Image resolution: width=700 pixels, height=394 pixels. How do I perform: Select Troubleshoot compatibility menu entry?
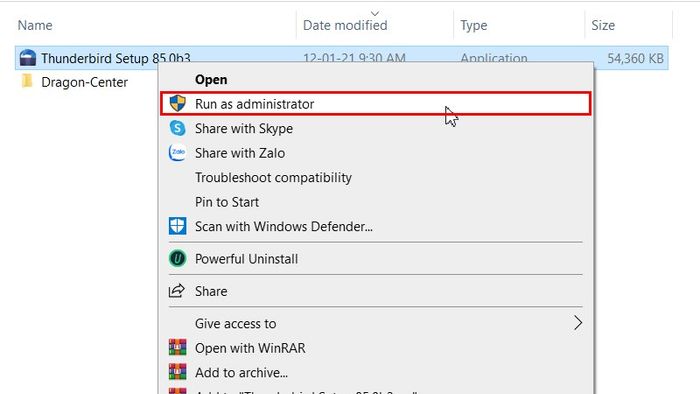point(273,178)
